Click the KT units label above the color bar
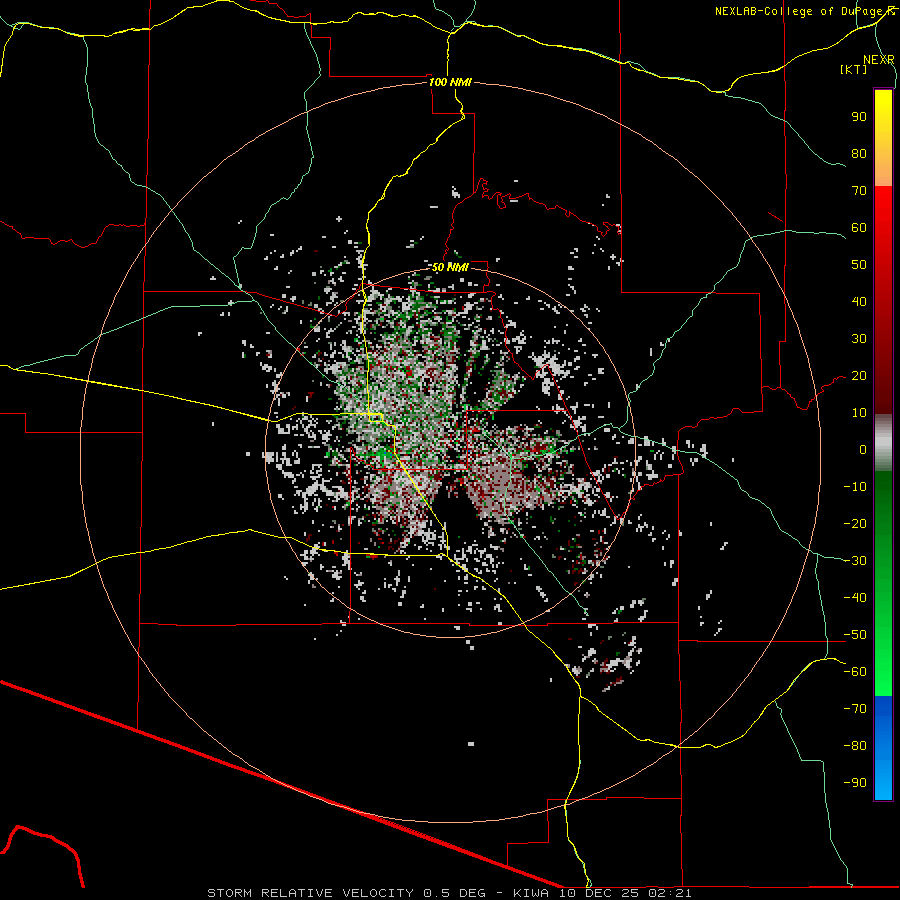 coord(854,69)
